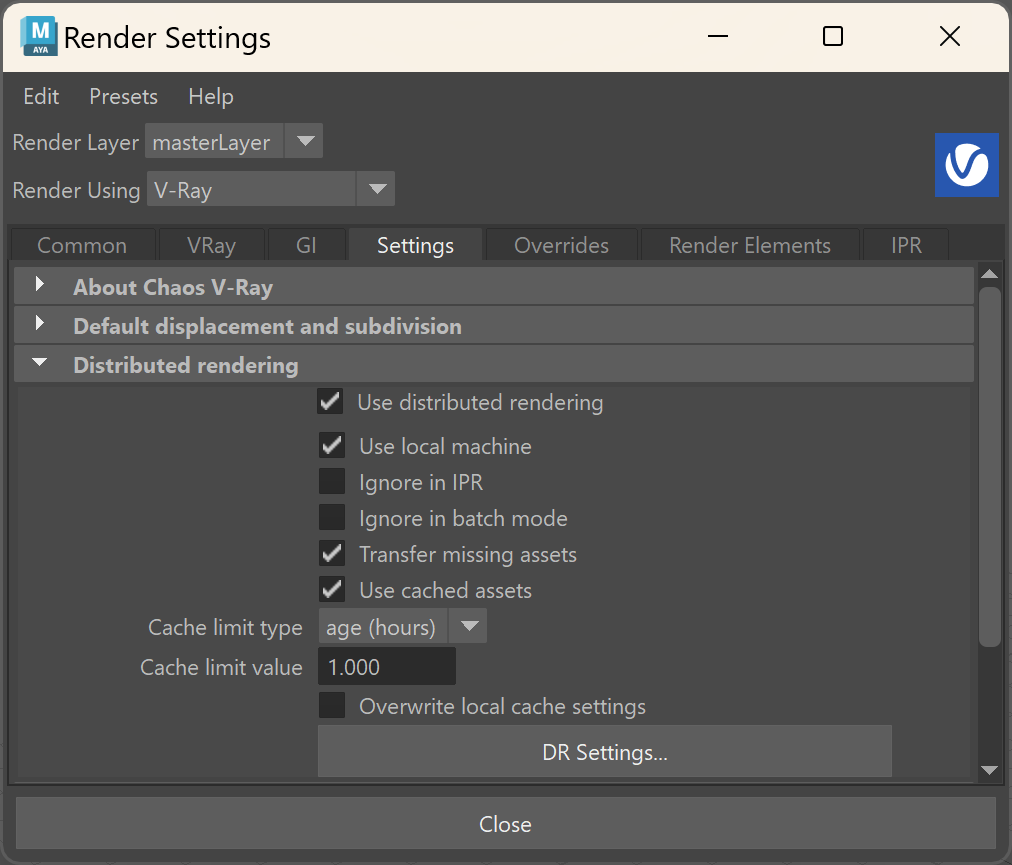Enable Ignore in batch mode
The height and width of the screenshot is (865, 1012).
332,518
